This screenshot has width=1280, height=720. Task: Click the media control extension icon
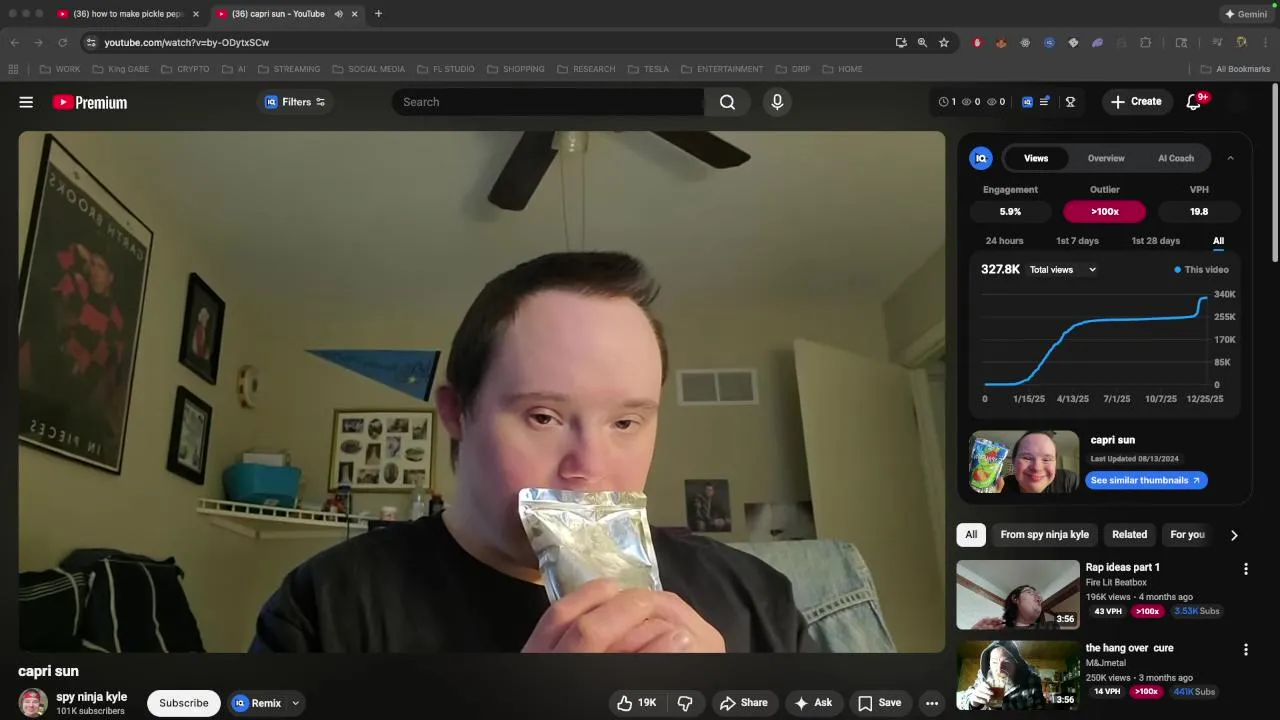[x=1217, y=43]
